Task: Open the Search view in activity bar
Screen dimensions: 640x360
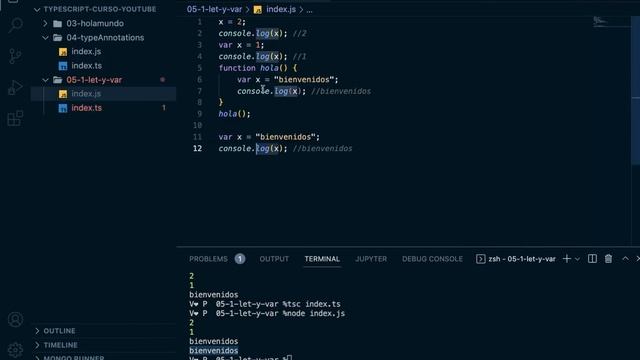Action: 16,25
